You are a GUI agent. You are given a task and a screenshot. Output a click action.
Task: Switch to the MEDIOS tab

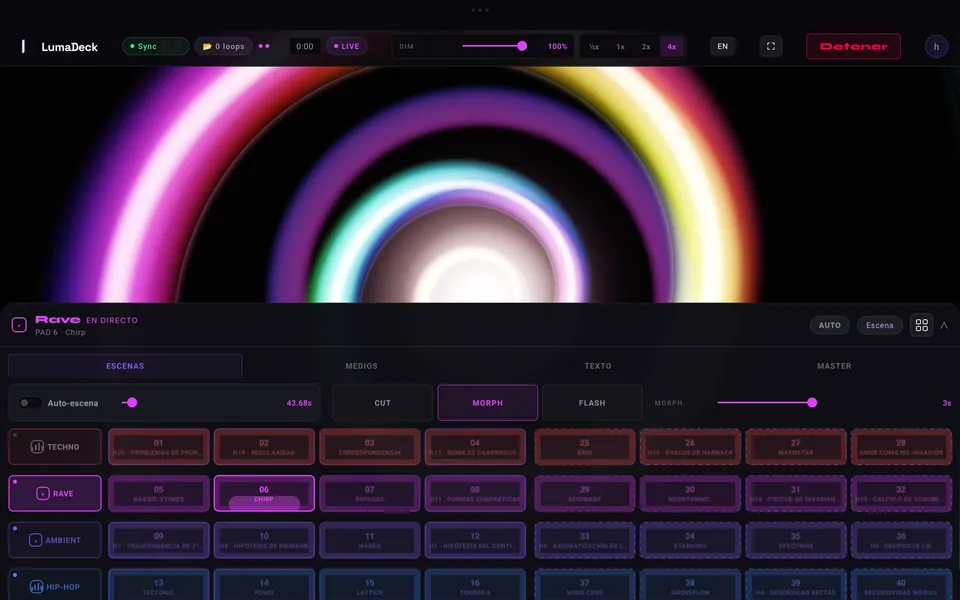point(361,366)
